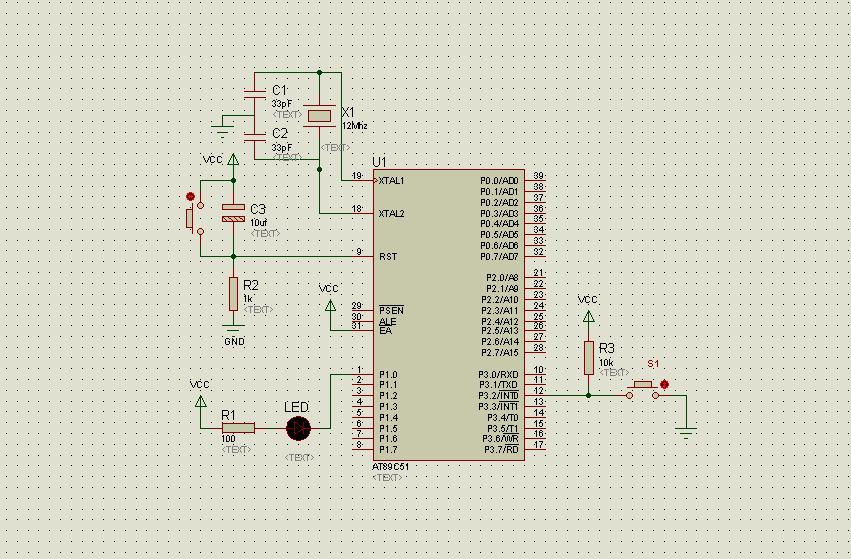Viewport: 851px width, 559px height.
Task: Select the reset push button beside C3
Action: coord(194,218)
